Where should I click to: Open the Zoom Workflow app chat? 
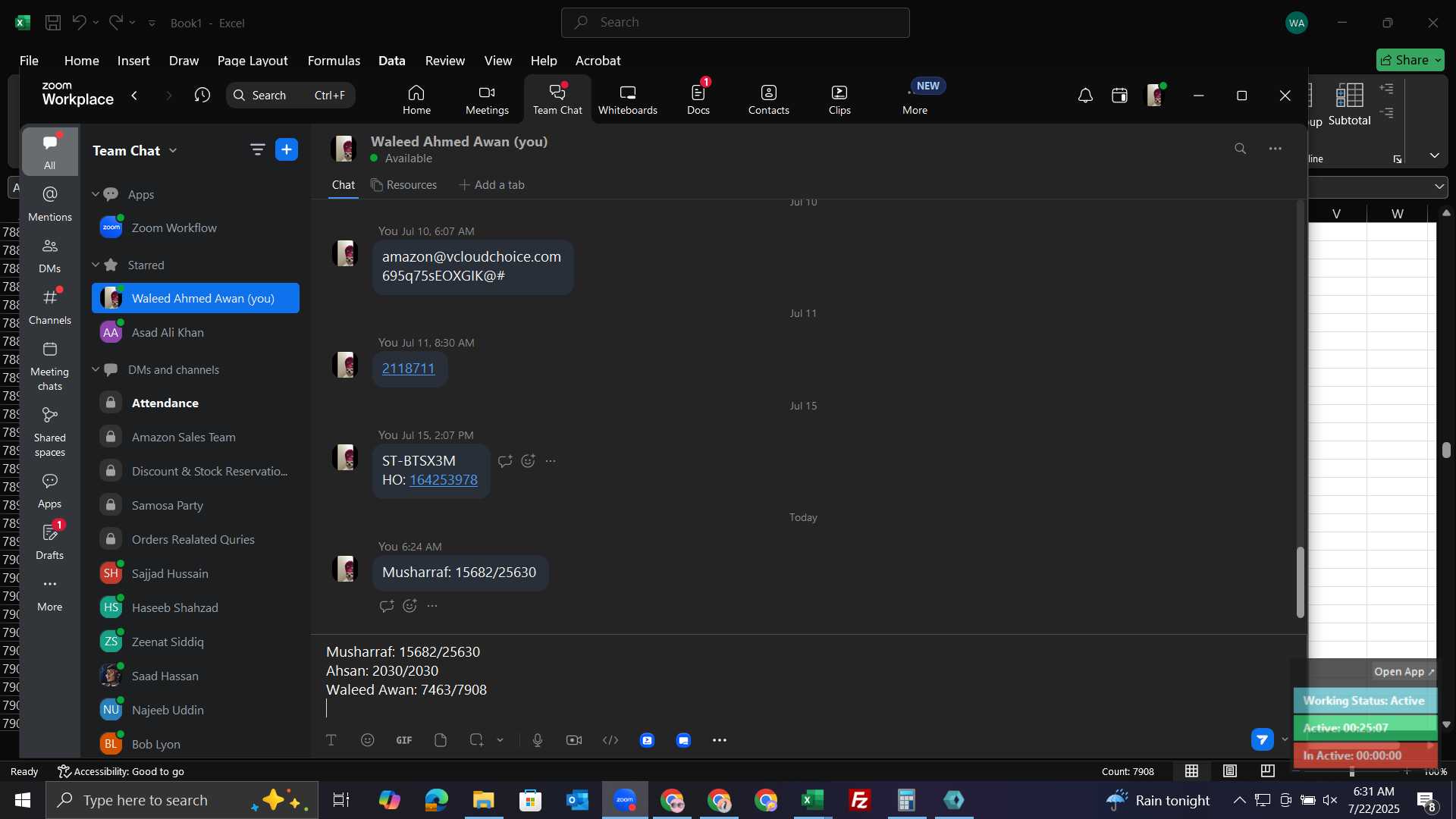pyautogui.click(x=196, y=227)
